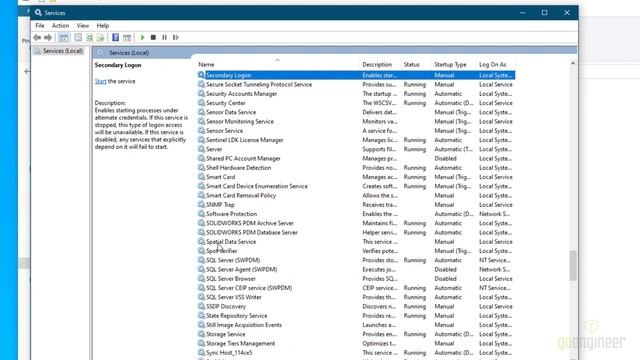Click the gear icon beside SSDP Discovery

click(x=201, y=306)
